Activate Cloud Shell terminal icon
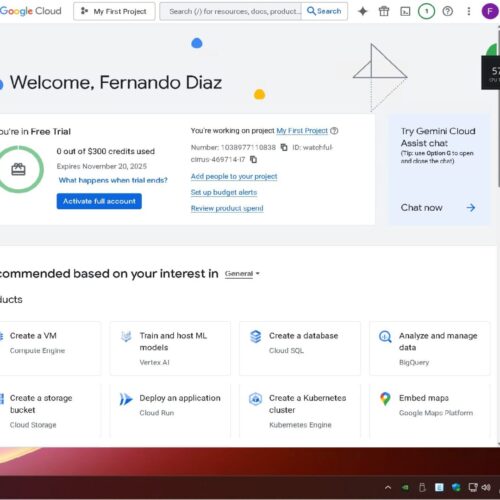 pyautogui.click(x=405, y=12)
